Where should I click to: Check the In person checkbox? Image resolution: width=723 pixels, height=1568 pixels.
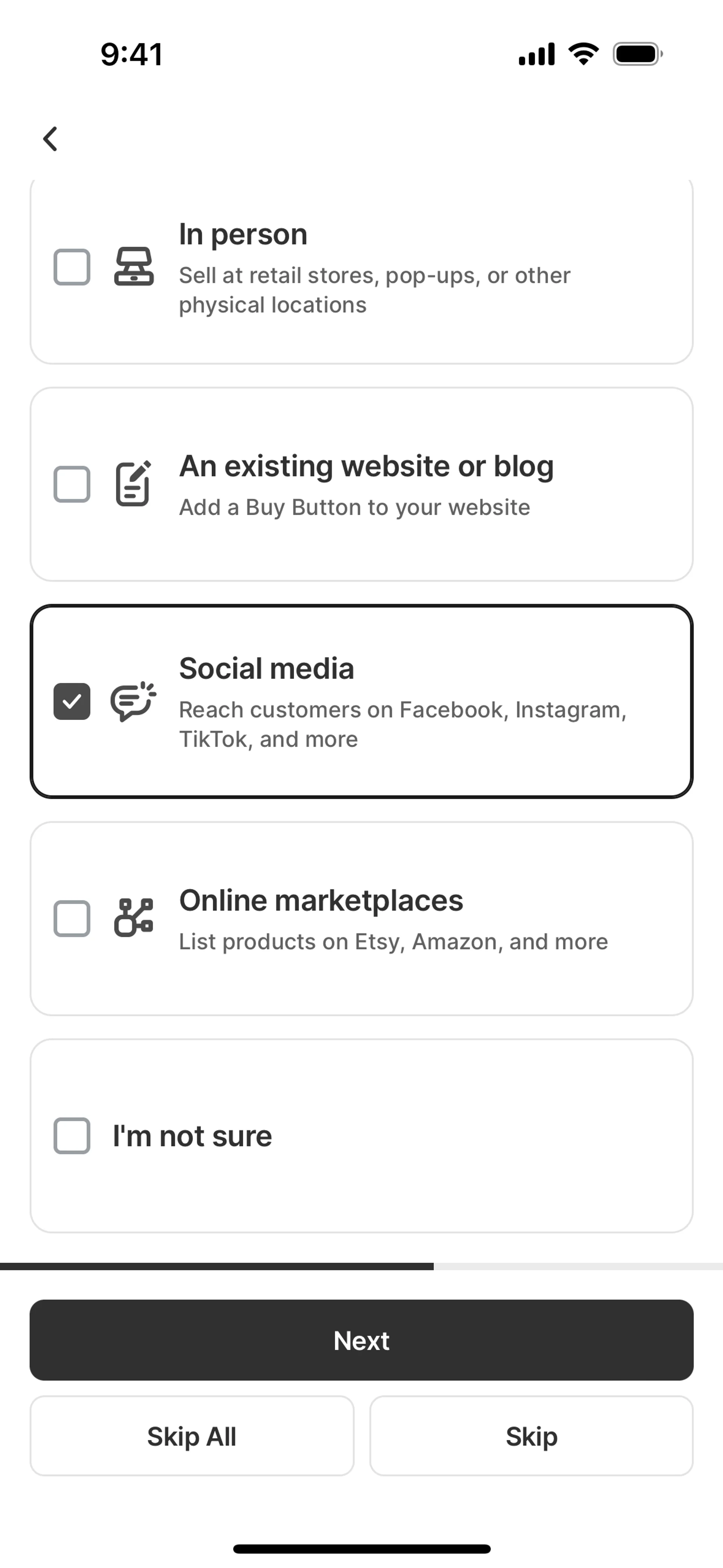coord(72,267)
